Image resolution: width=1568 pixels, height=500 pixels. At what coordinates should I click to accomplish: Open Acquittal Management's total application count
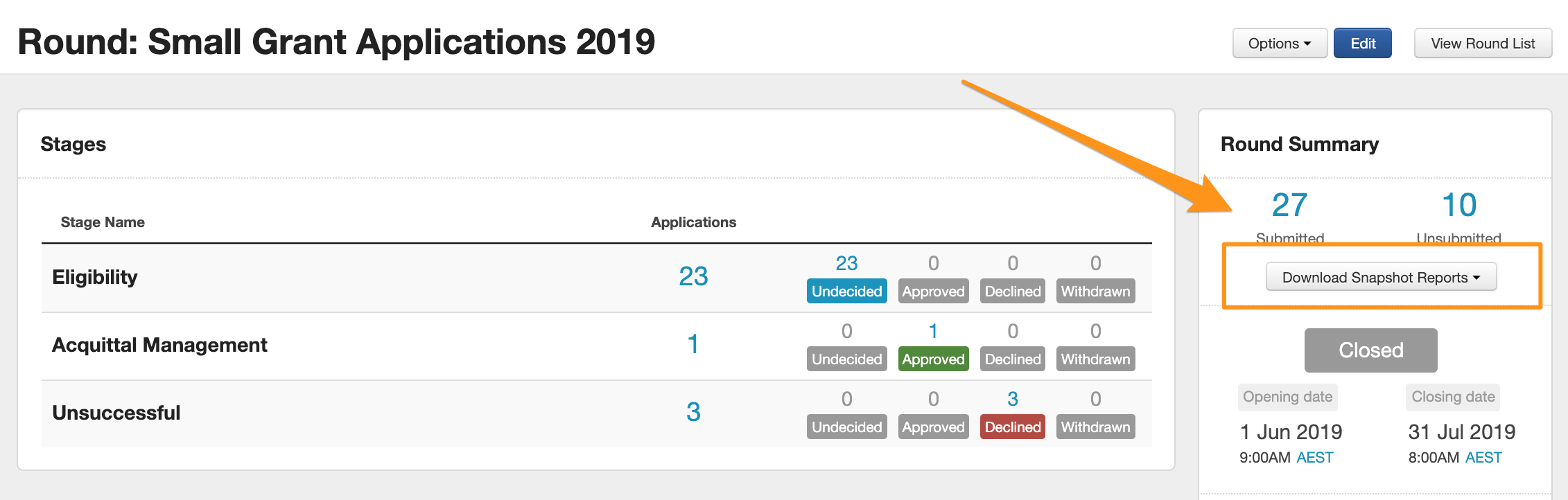click(693, 344)
